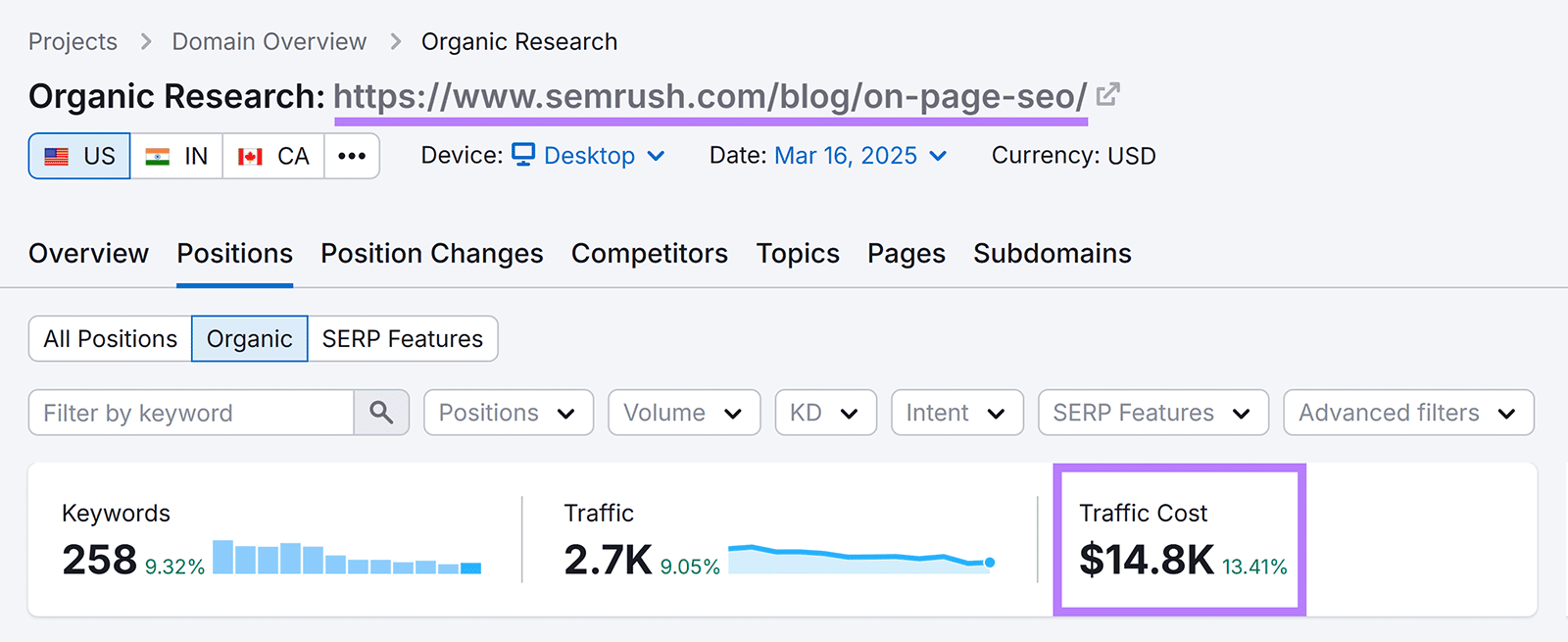Click the magnifier search button in keyword filter
This screenshot has width=1568, height=642.
coord(381,413)
